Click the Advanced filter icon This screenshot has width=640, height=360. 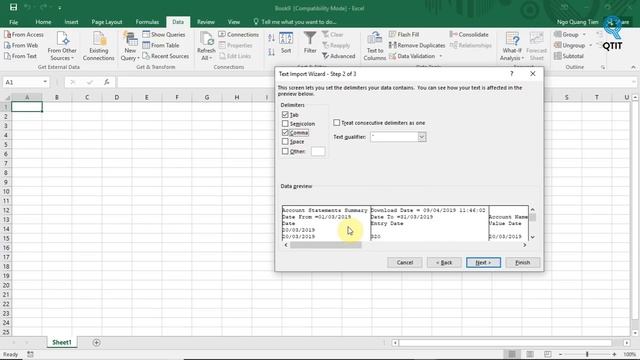coord(325,56)
